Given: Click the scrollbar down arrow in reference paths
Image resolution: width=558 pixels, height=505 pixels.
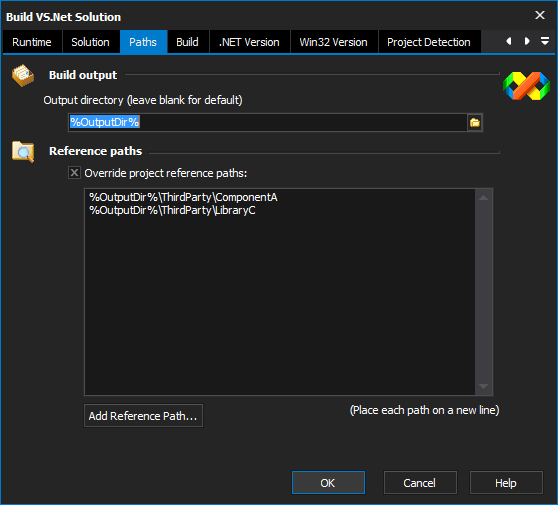Looking at the screenshot, I should (x=484, y=386).
